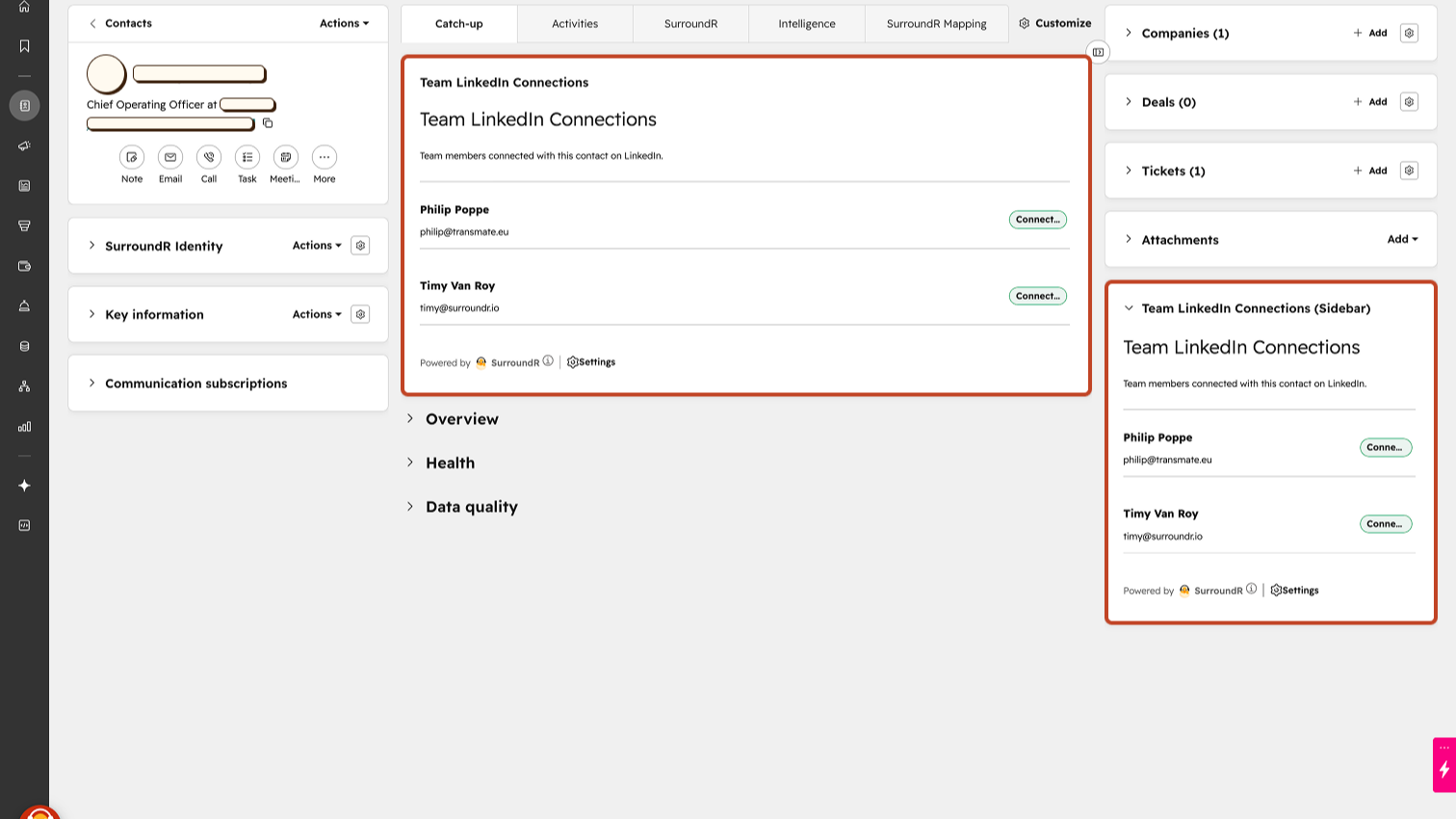Viewport: 1456px width, 819px height.
Task: Open the Attachments Add dropdown
Action: point(1402,239)
